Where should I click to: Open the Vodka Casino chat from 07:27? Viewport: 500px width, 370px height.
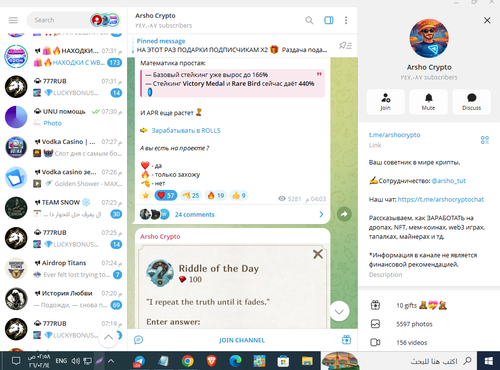63,148
